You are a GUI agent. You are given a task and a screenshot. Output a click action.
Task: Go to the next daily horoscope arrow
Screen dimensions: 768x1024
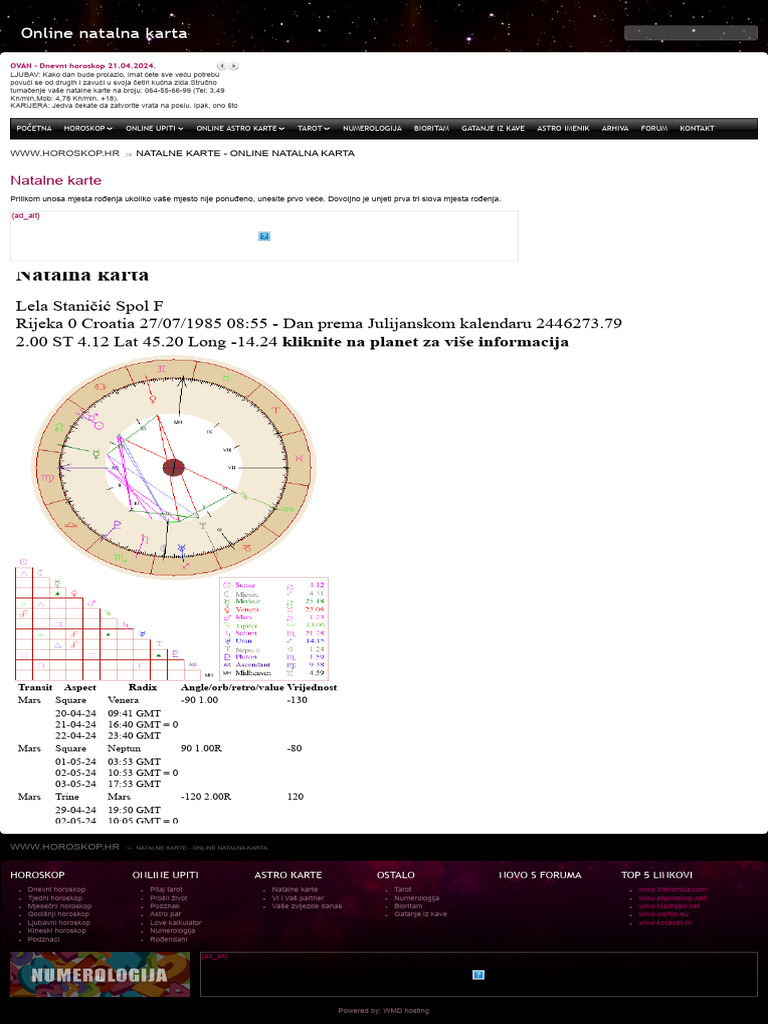[234, 66]
